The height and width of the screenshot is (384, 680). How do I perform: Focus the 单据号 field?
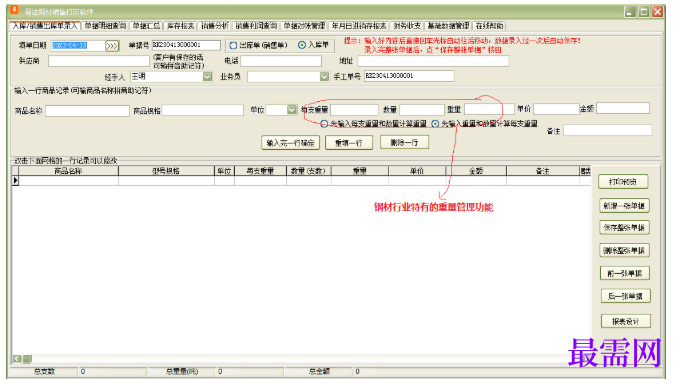click(x=186, y=45)
